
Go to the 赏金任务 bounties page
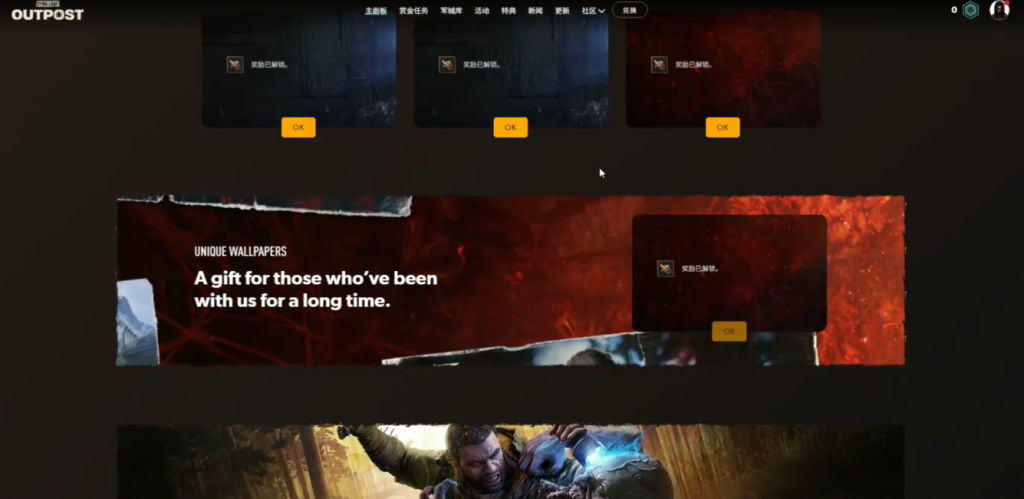pos(413,11)
